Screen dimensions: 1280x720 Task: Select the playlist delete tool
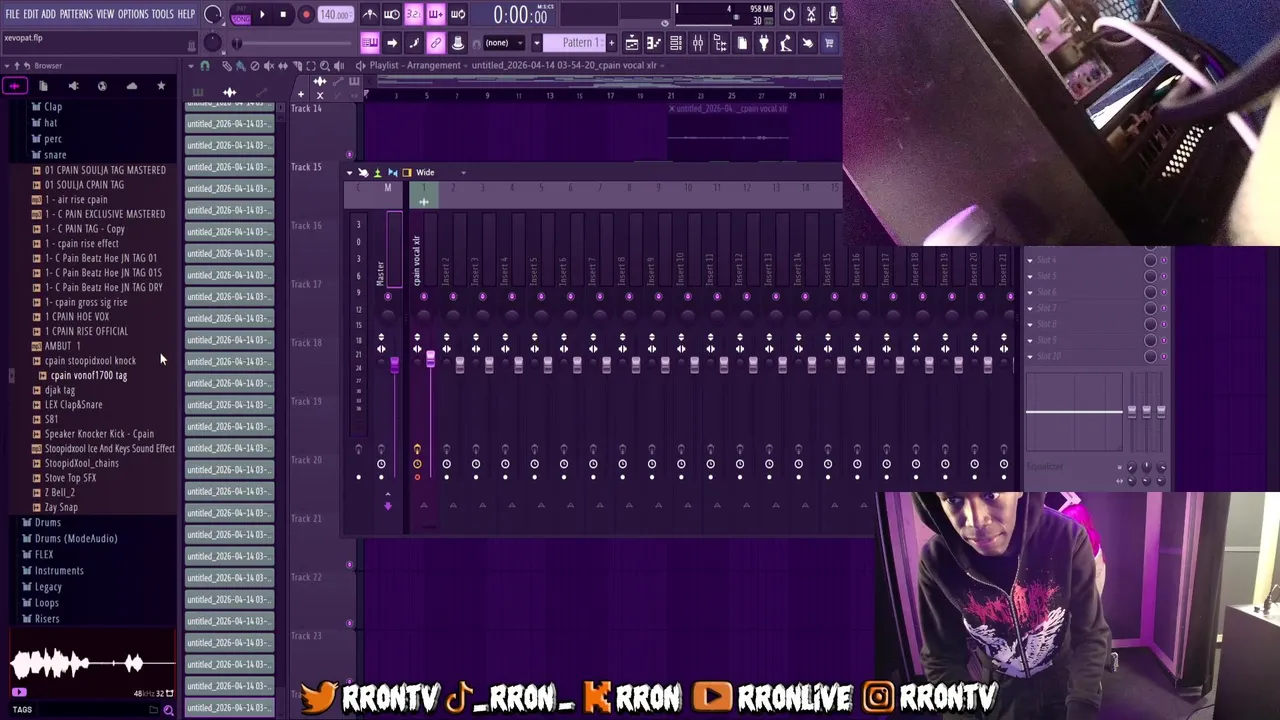pos(255,66)
